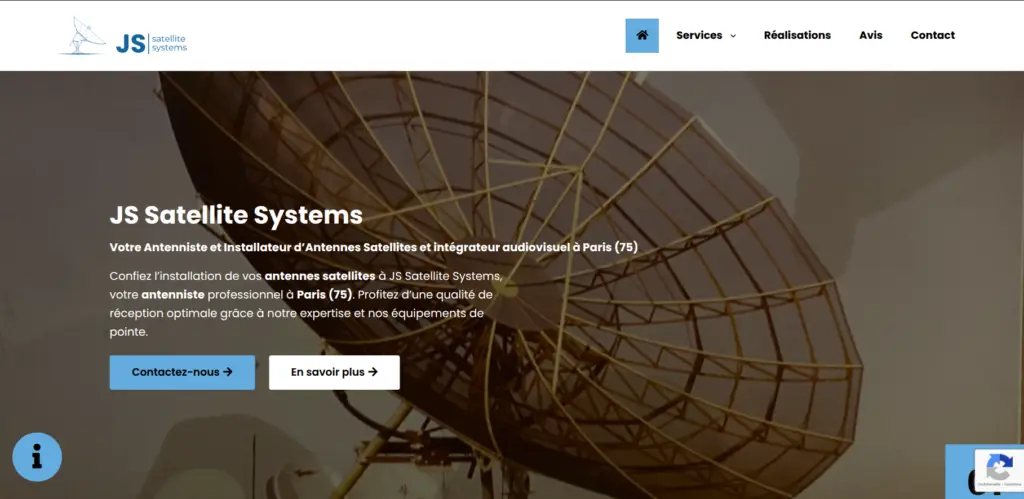
Task: Go to home via house icon
Action: coord(642,35)
